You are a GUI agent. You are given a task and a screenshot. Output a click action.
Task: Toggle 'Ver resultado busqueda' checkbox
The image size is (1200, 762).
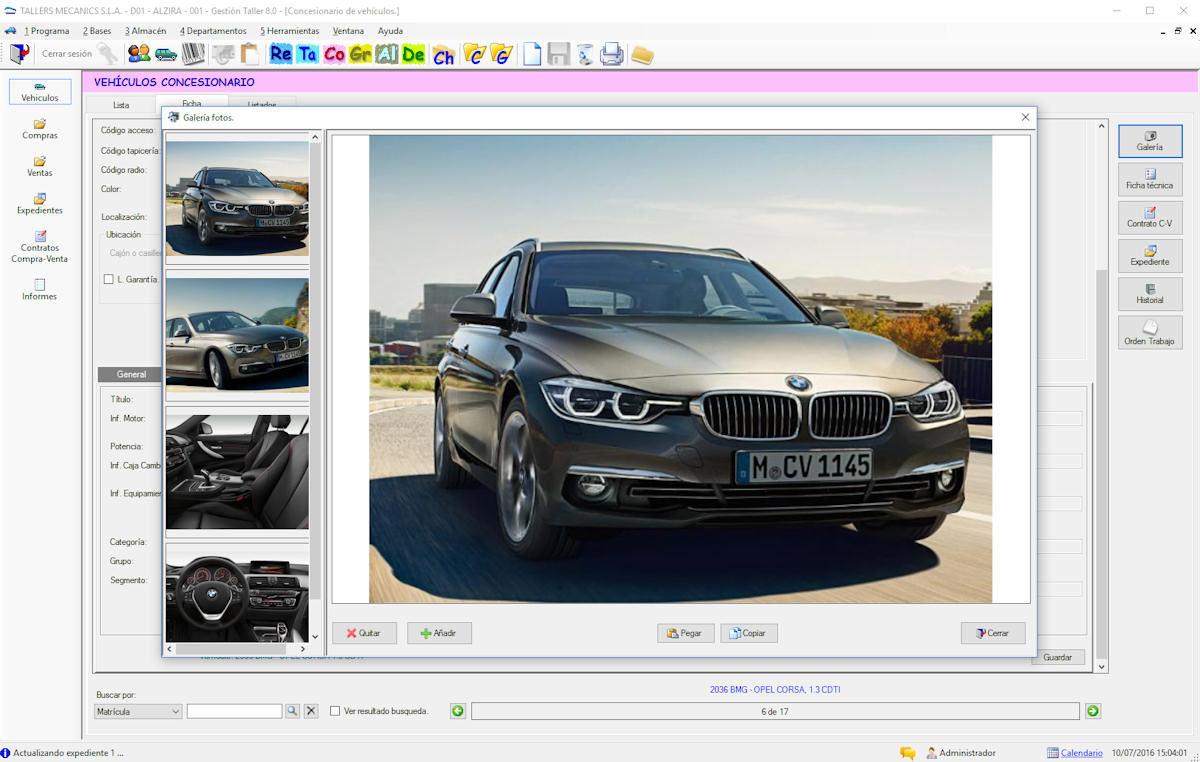335,711
